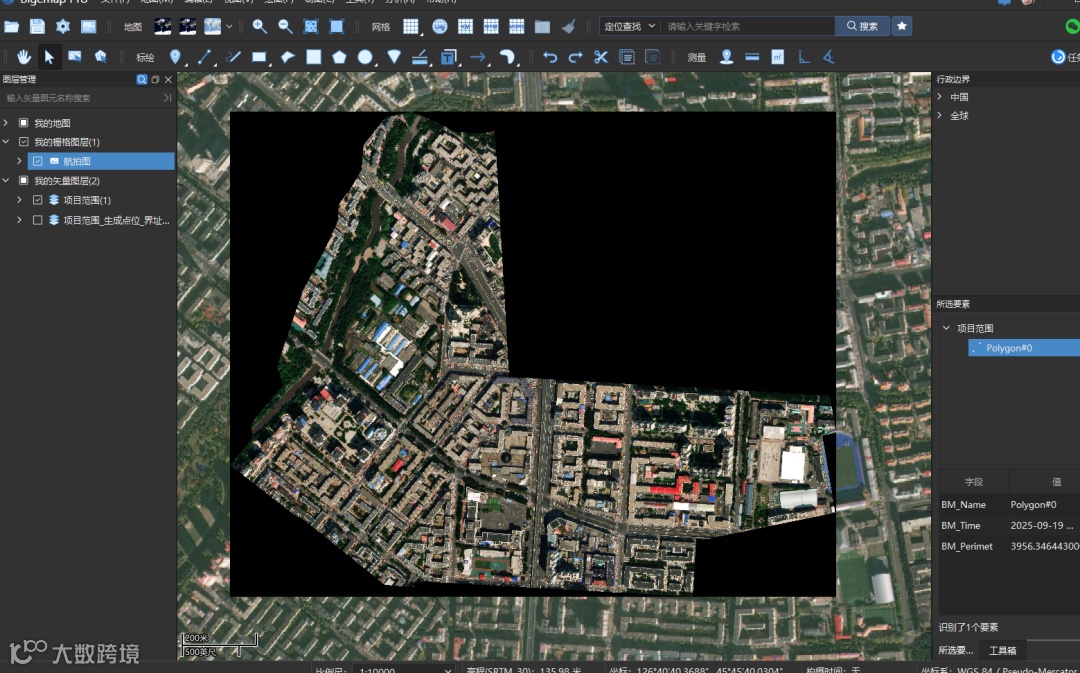
Task: Click the layer name search field
Action: click(80, 98)
